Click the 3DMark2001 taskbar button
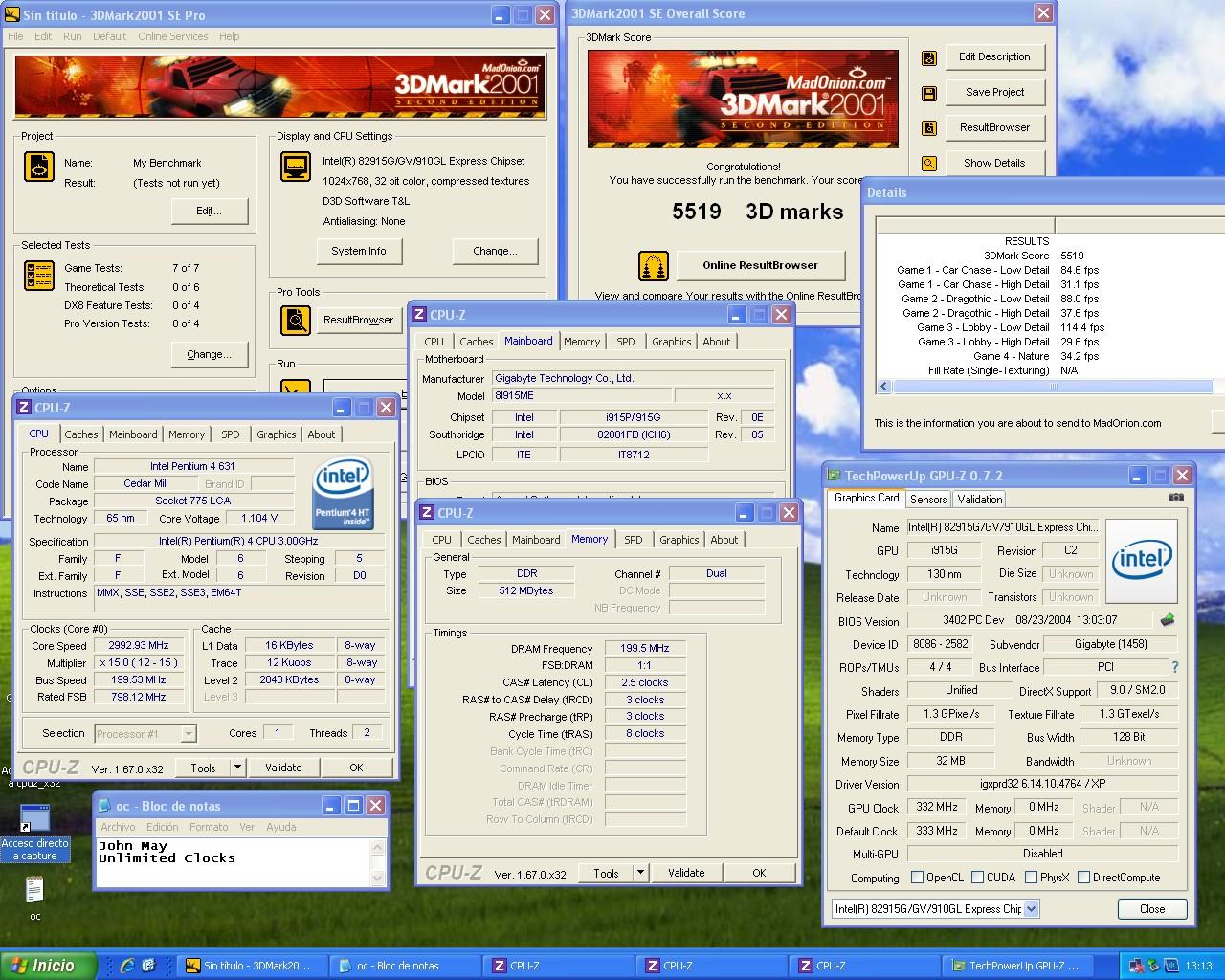The height and width of the screenshot is (980, 1225). click(252, 966)
